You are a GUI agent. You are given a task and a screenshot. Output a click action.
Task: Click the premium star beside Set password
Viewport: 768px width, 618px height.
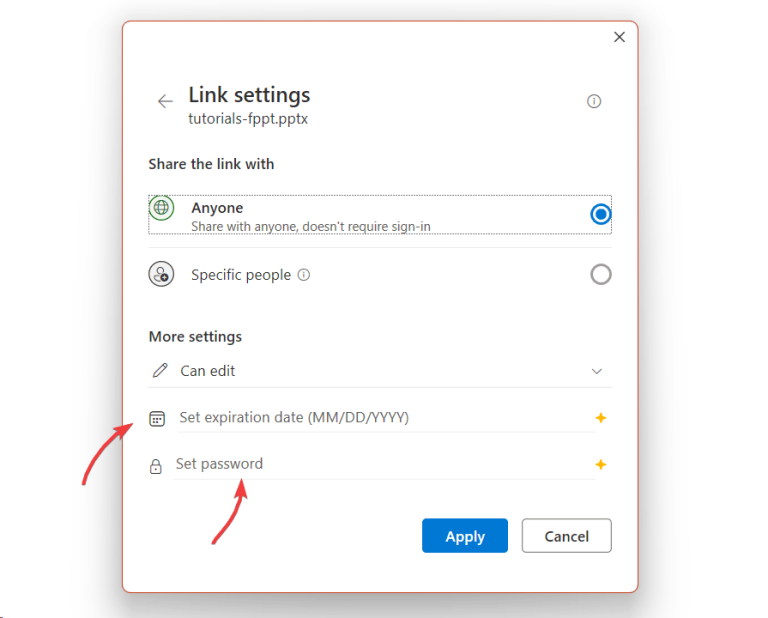601,465
